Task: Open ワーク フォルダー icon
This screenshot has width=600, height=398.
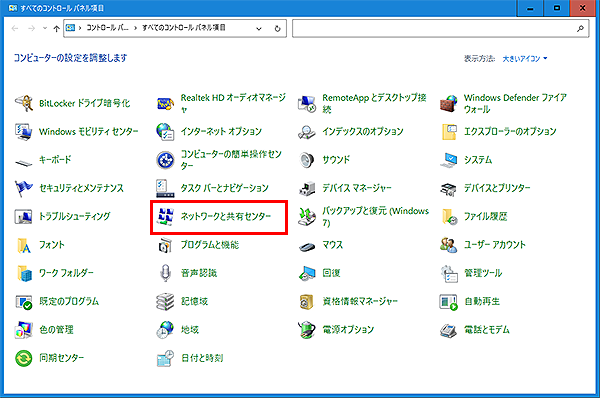Action: (24, 273)
